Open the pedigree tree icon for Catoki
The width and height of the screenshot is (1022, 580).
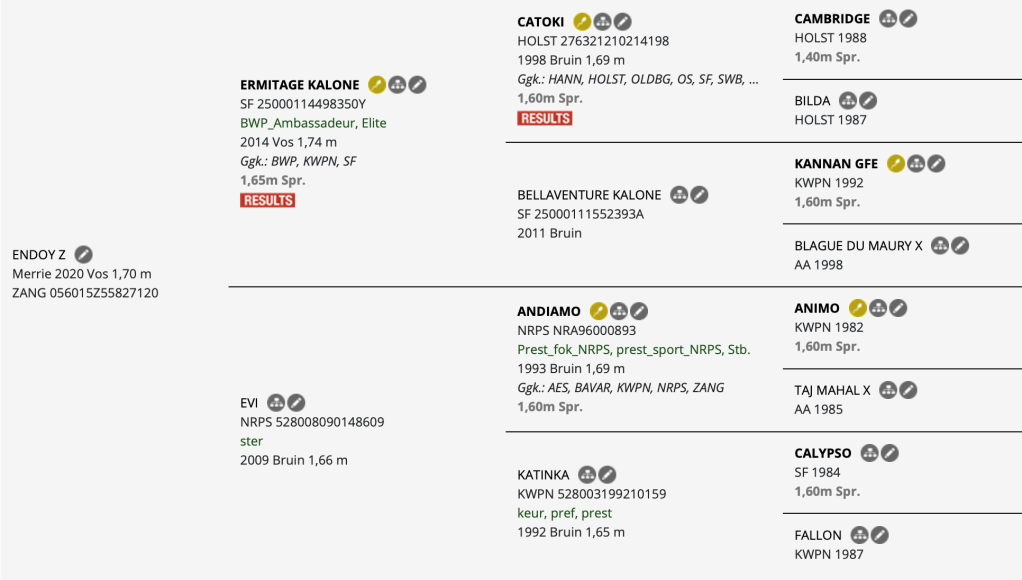602,21
